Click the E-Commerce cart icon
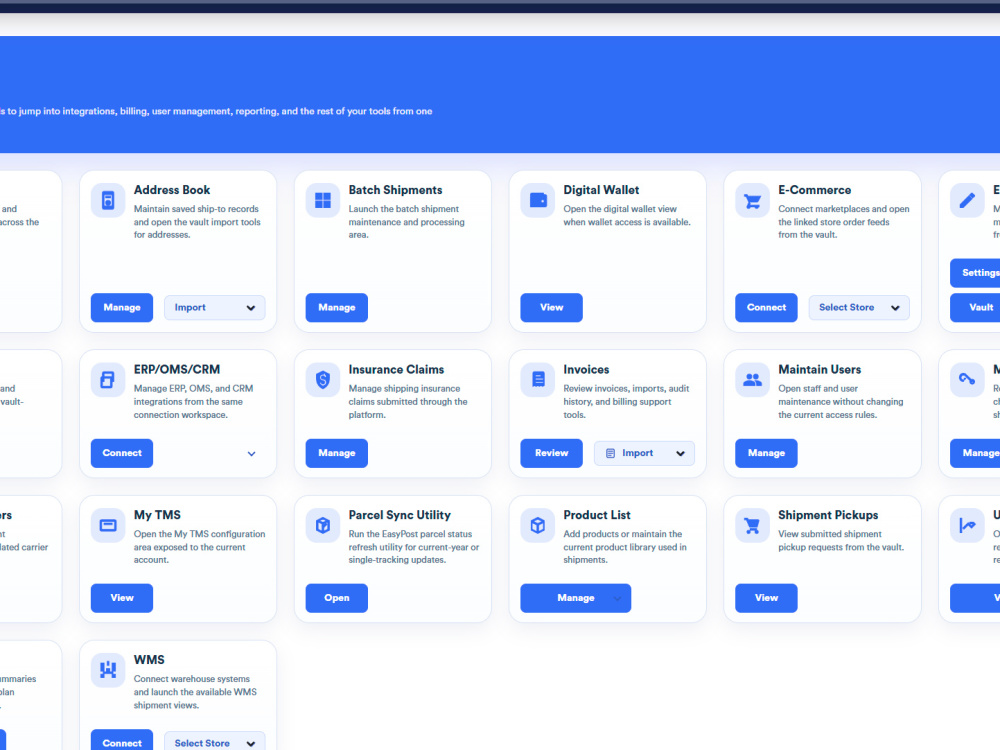Image resolution: width=1000 pixels, height=750 pixels. (x=753, y=200)
